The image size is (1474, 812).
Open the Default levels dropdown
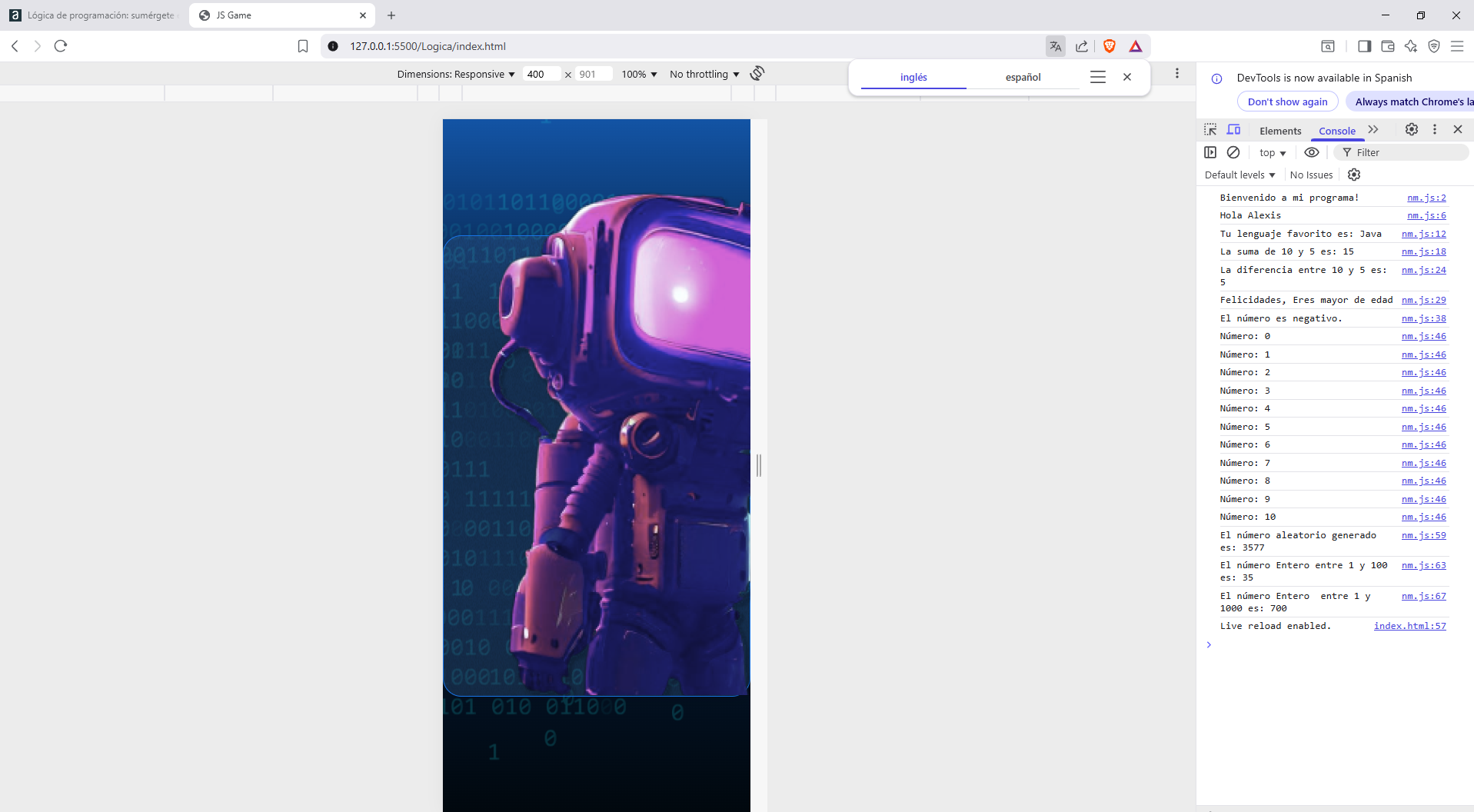[1239, 175]
